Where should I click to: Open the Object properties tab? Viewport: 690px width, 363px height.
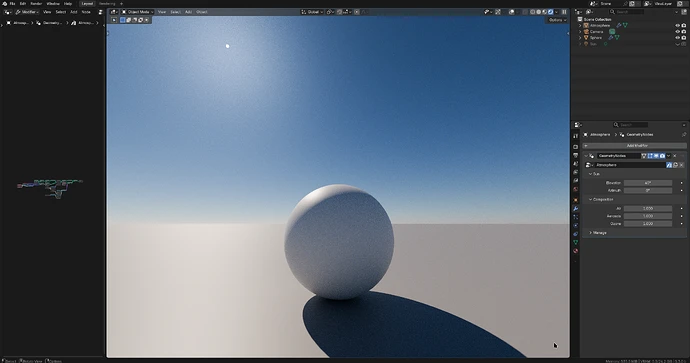[576, 200]
